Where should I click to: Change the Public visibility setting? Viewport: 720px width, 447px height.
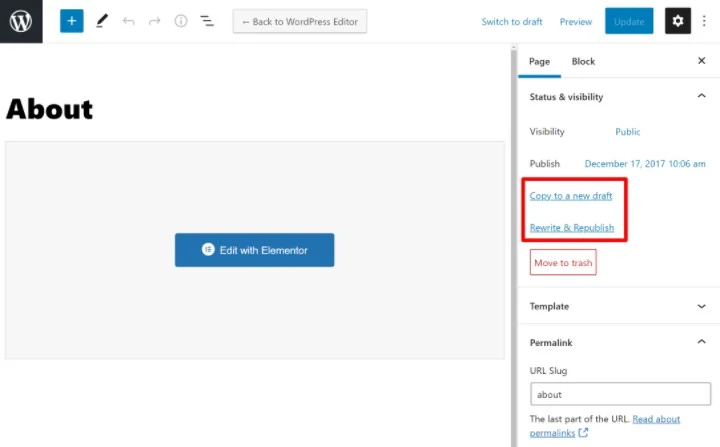point(628,132)
